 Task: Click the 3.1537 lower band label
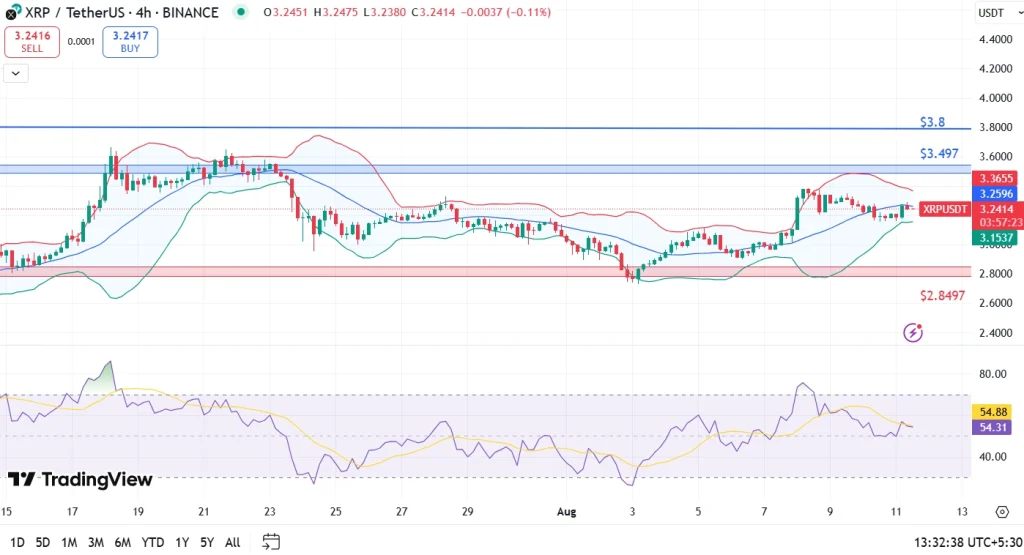(996, 238)
